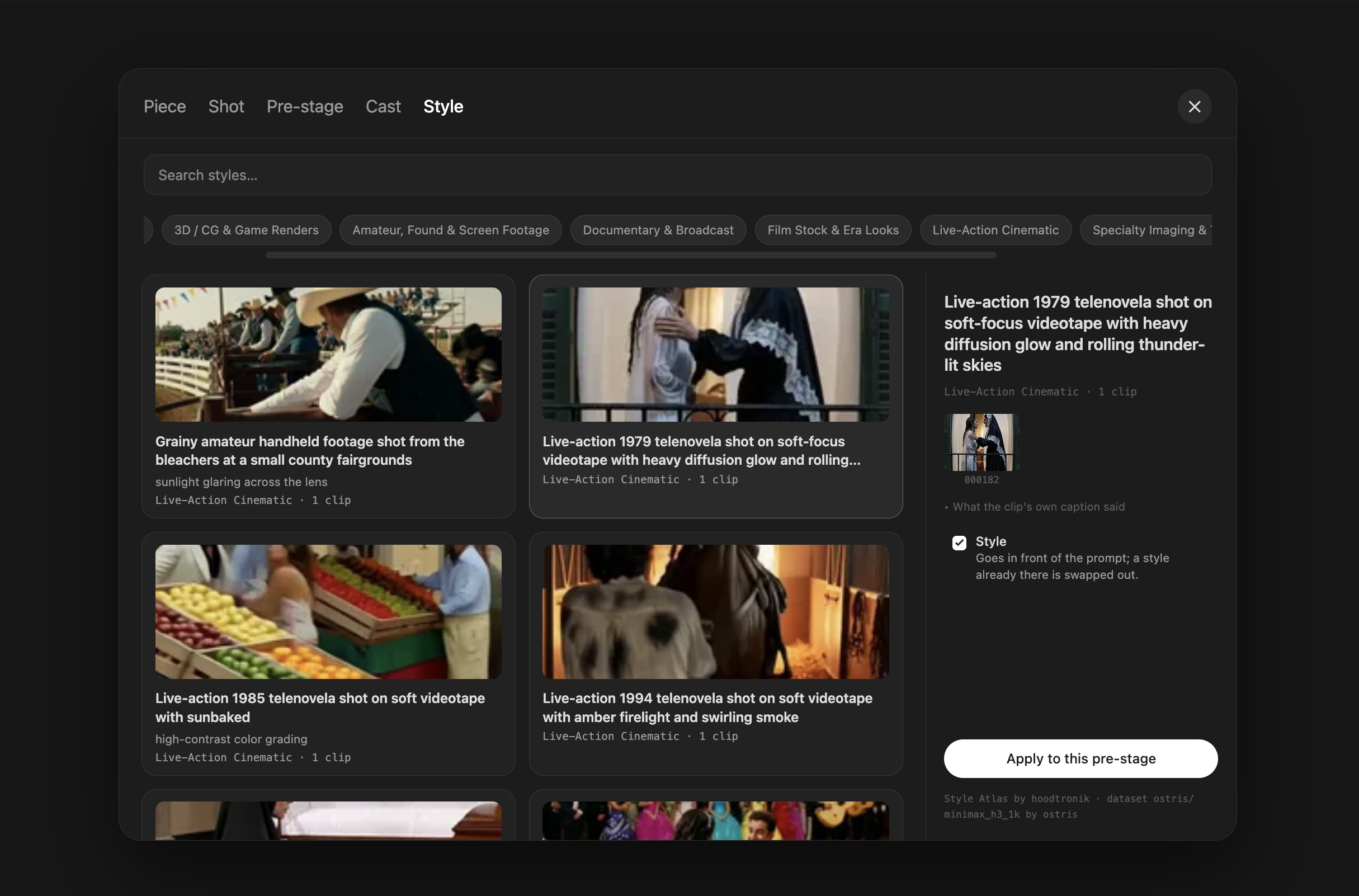1359x896 pixels.
Task: Click the Style tab
Action: click(443, 106)
